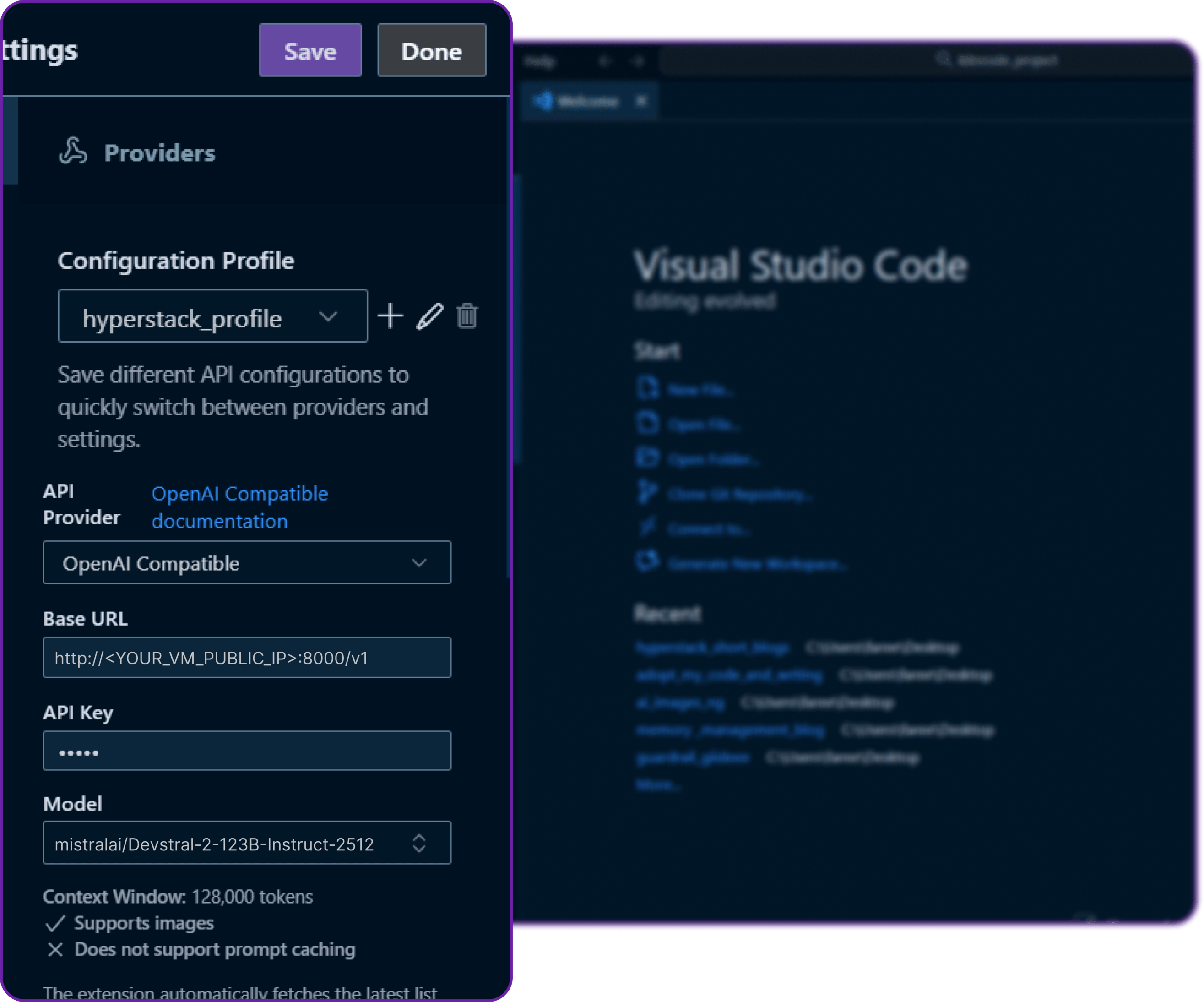Rename hyperstack_profile using the pencil icon
This screenshot has width=1204, height=1002.
point(430,316)
